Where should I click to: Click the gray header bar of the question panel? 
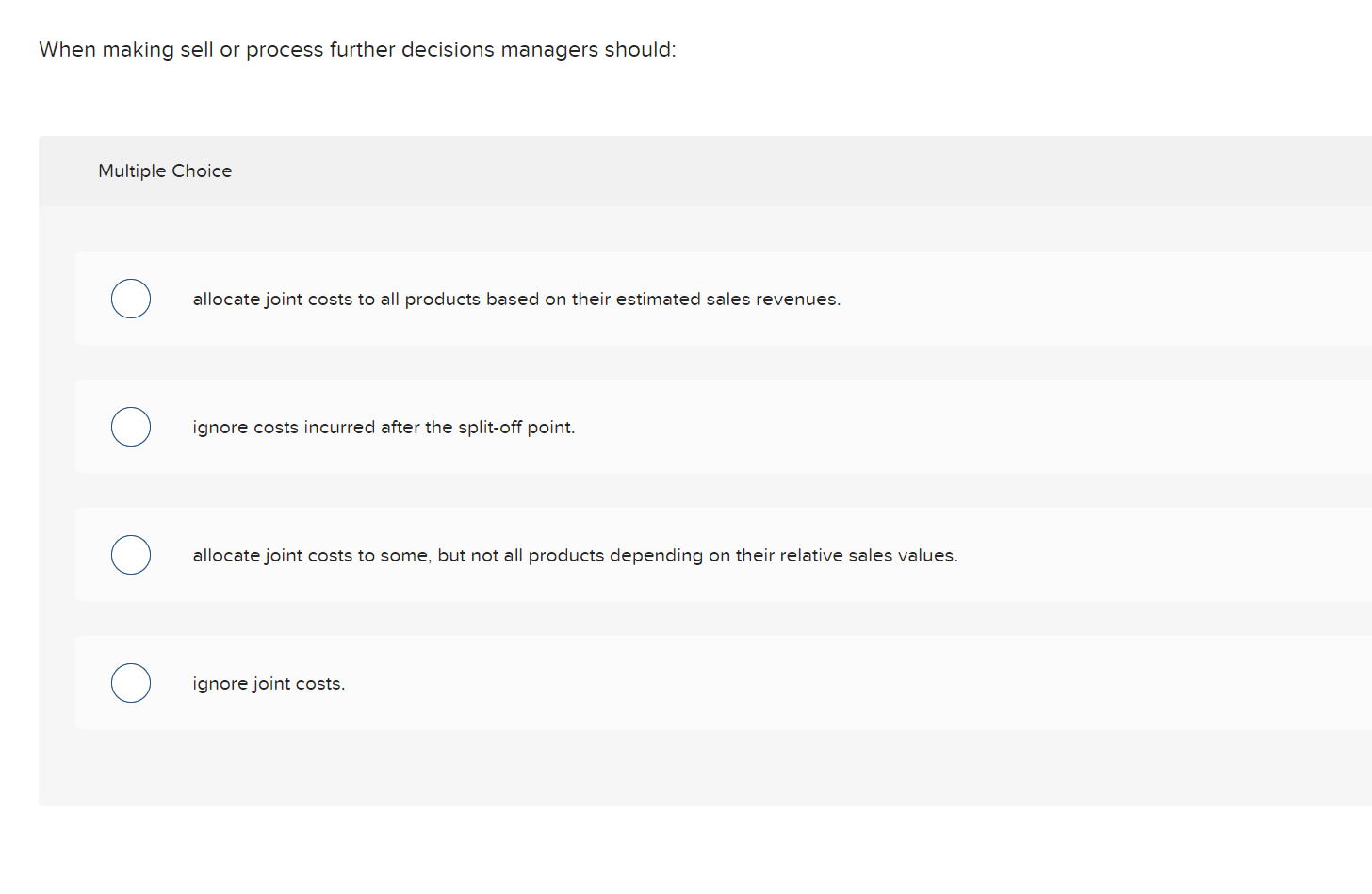coord(660,171)
